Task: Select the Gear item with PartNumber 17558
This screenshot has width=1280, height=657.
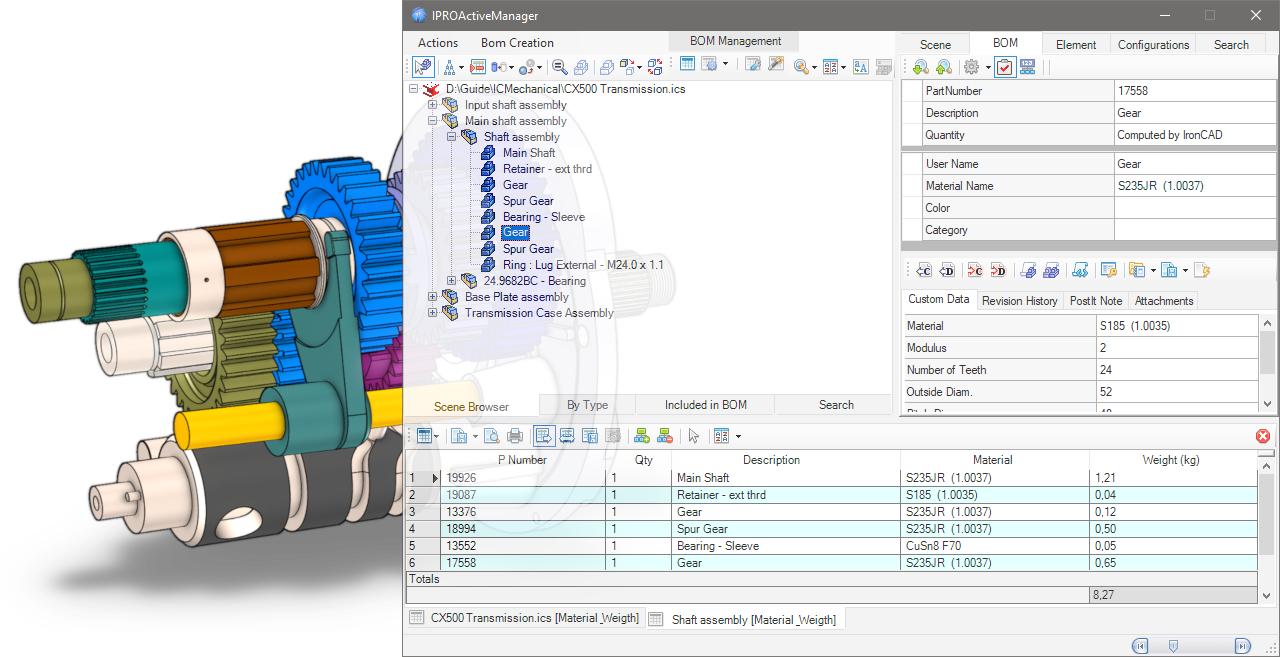Action: [x=516, y=232]
